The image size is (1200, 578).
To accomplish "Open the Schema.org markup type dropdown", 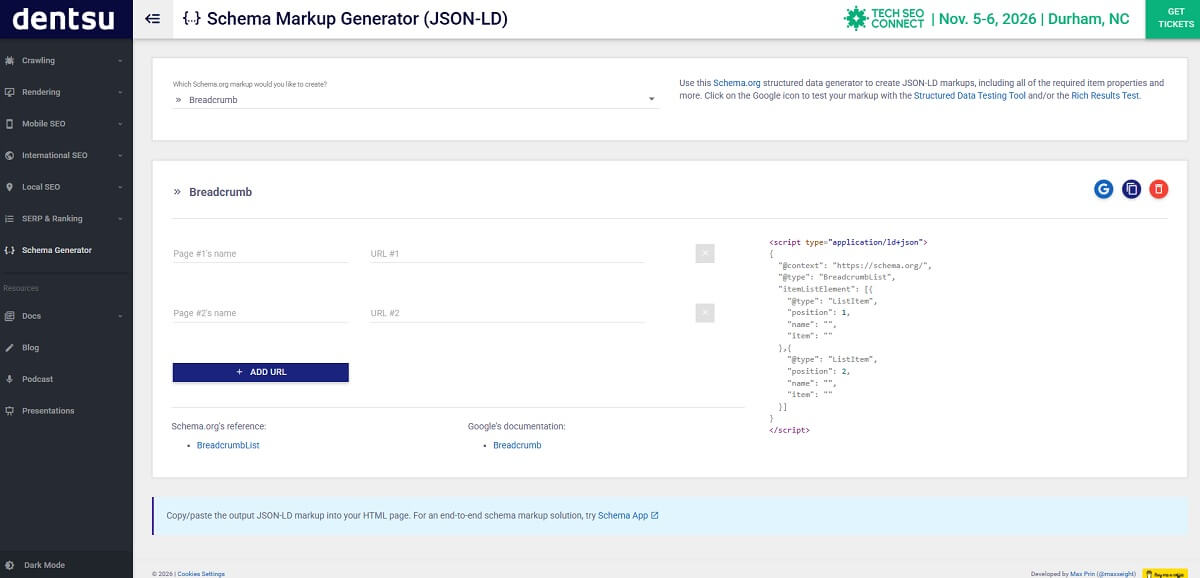I will [x=416, y=100].
